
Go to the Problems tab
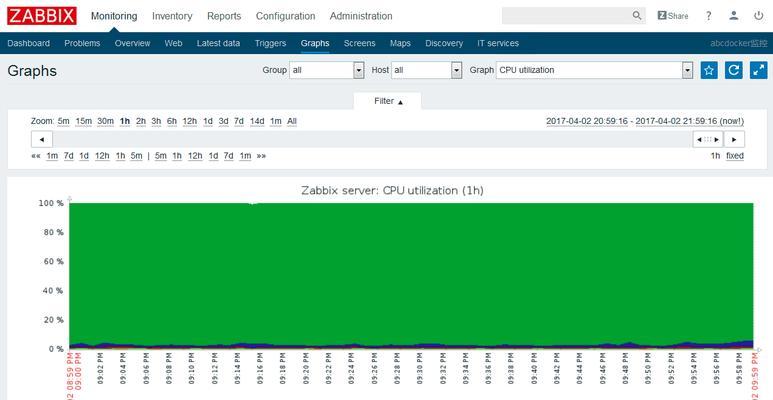click(82, 43)
